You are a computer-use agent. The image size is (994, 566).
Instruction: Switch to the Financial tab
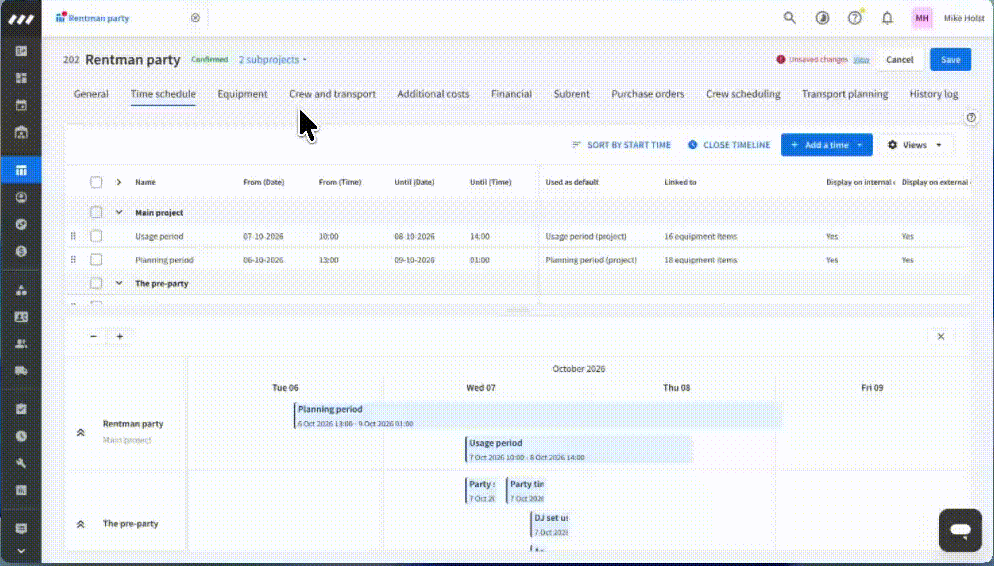511,94
